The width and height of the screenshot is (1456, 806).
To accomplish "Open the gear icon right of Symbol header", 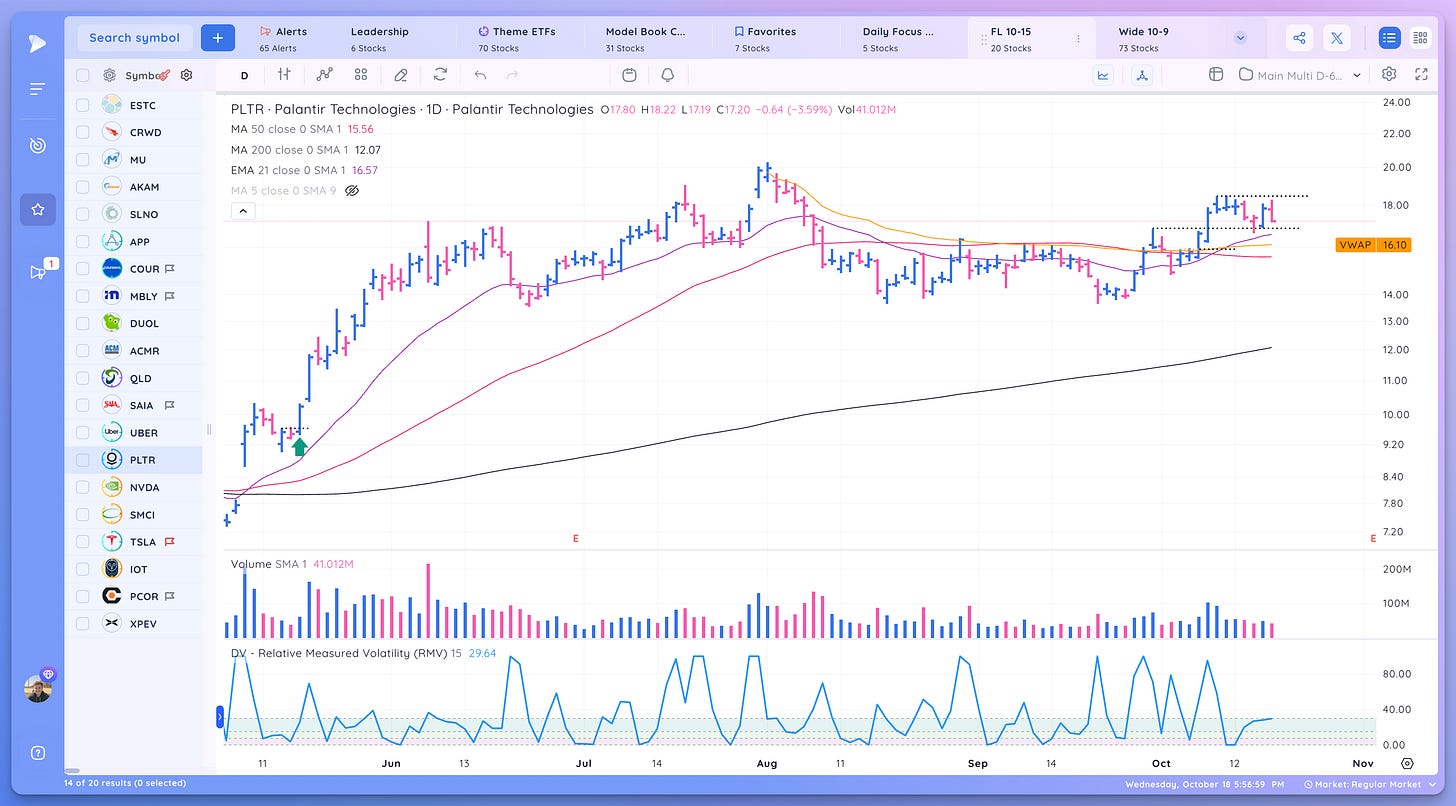I will click(x=186, y=75).
